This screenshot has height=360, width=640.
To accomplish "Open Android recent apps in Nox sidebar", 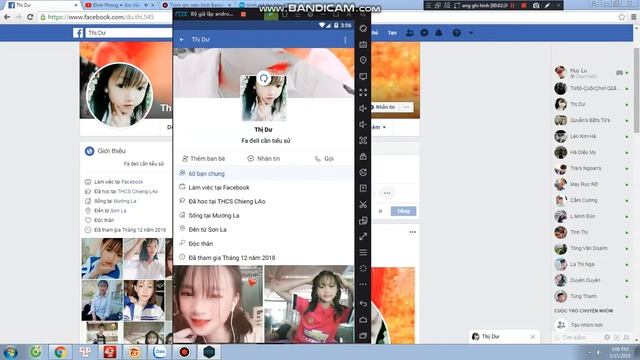I will (x=363, y=336).
